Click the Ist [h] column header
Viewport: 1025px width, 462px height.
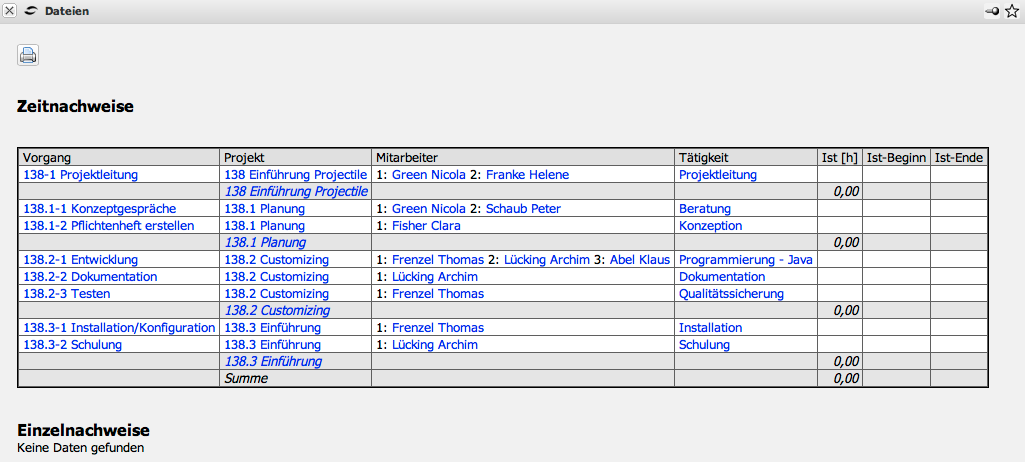[840, 158]
